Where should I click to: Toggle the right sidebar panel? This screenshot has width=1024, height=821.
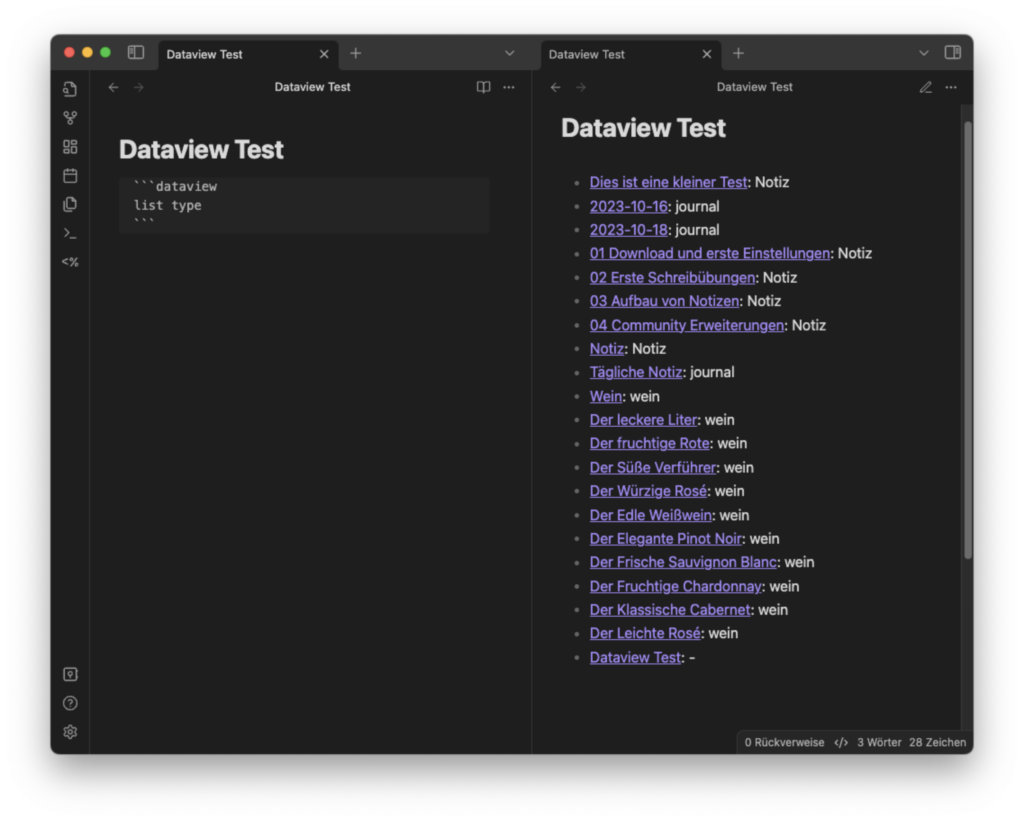pyautogui.click(x=952, y=53)
